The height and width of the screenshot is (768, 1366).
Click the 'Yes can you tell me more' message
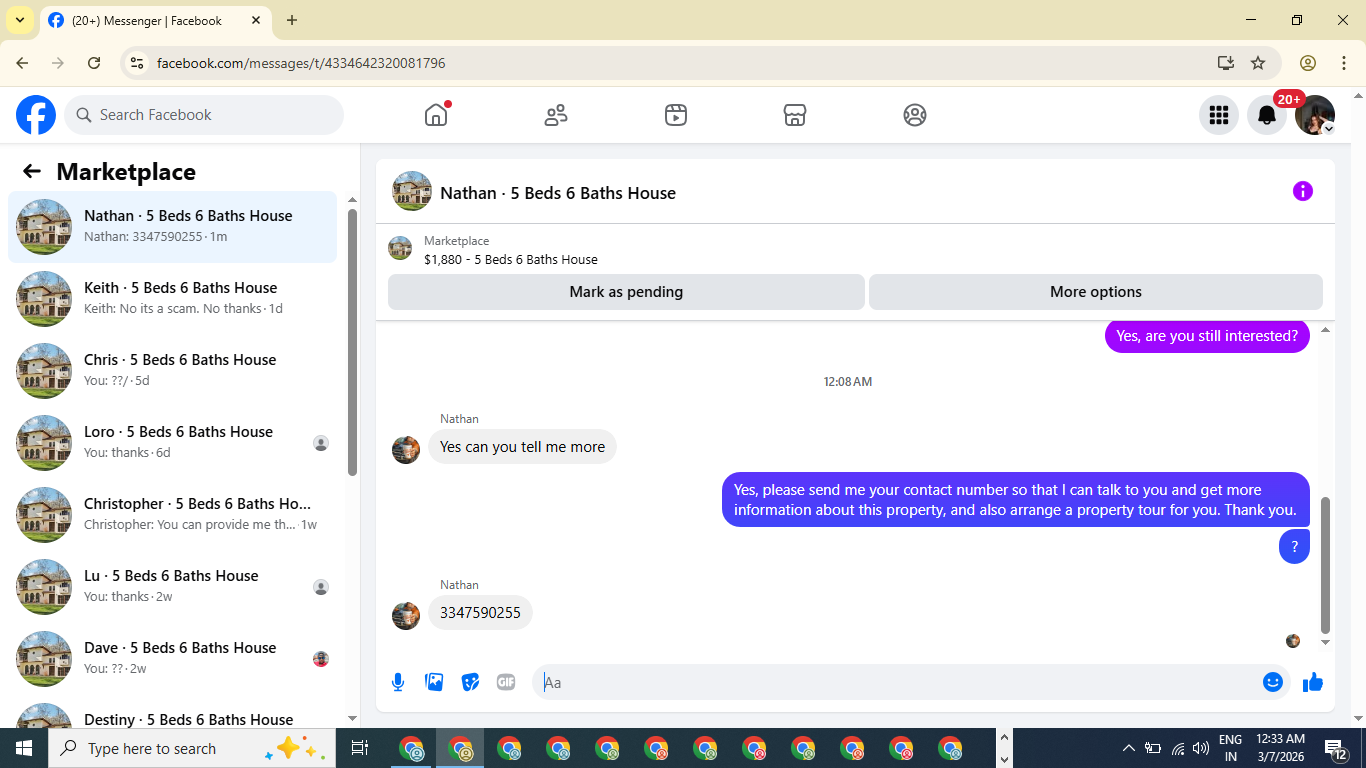pos(522,447)
